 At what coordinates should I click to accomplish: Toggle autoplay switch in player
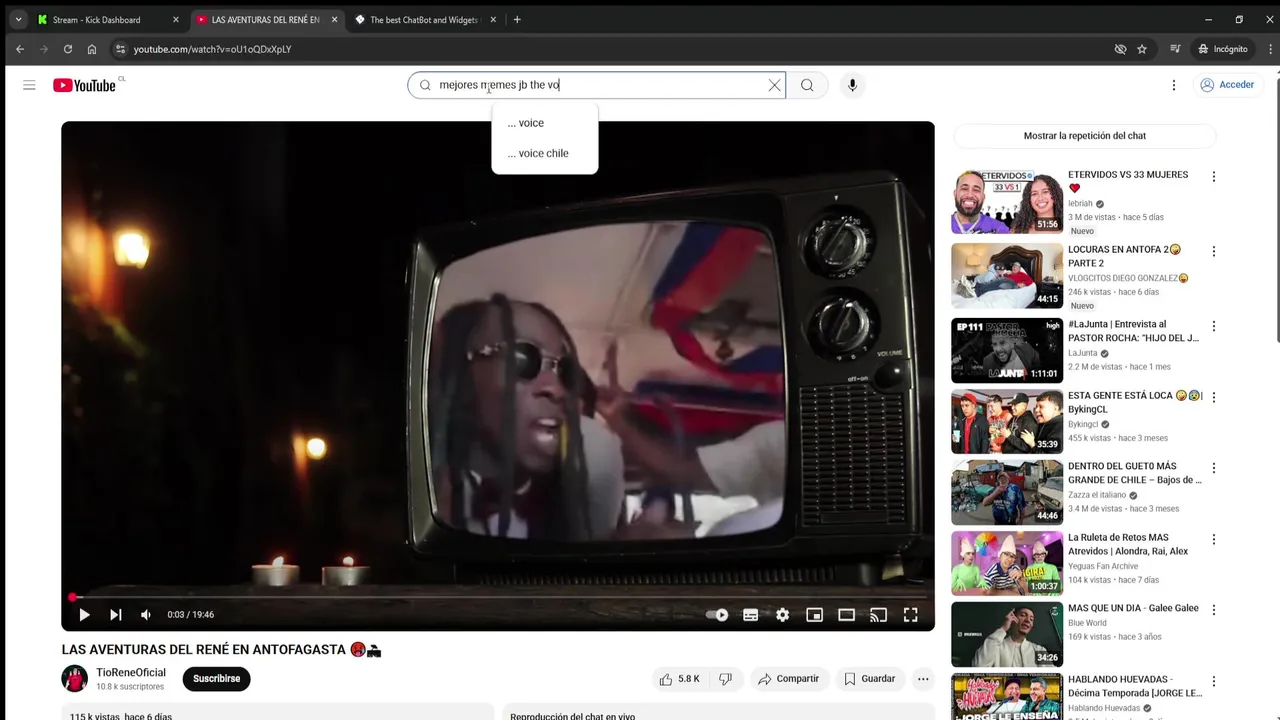tap(717, 615)
